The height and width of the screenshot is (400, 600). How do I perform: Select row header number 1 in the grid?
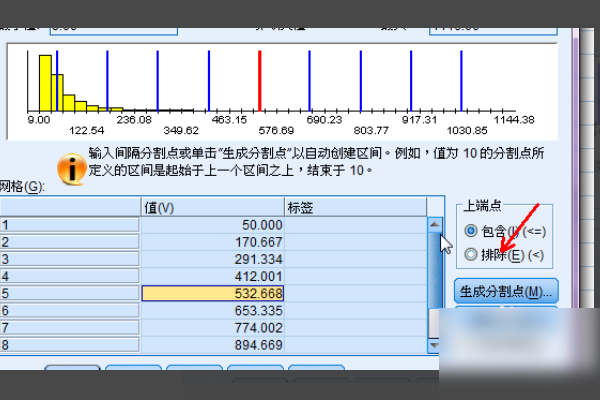[70, 225]
